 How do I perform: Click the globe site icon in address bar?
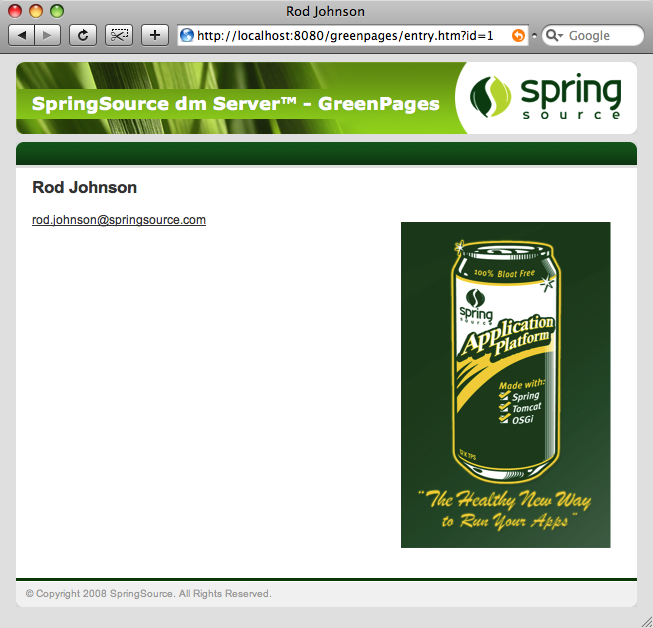coord(187,35)
